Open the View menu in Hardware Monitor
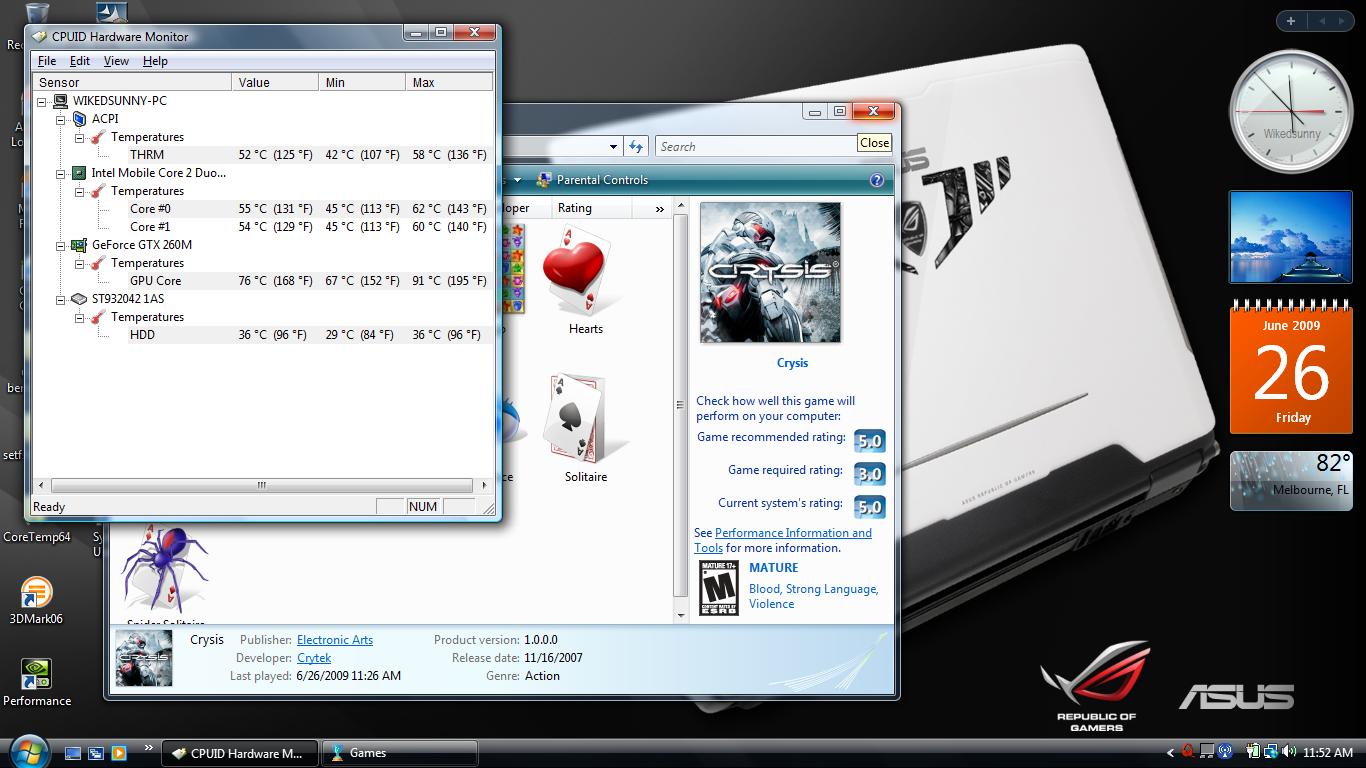Viewport: 1366px width, 768px height. click(x=116, y=61)
